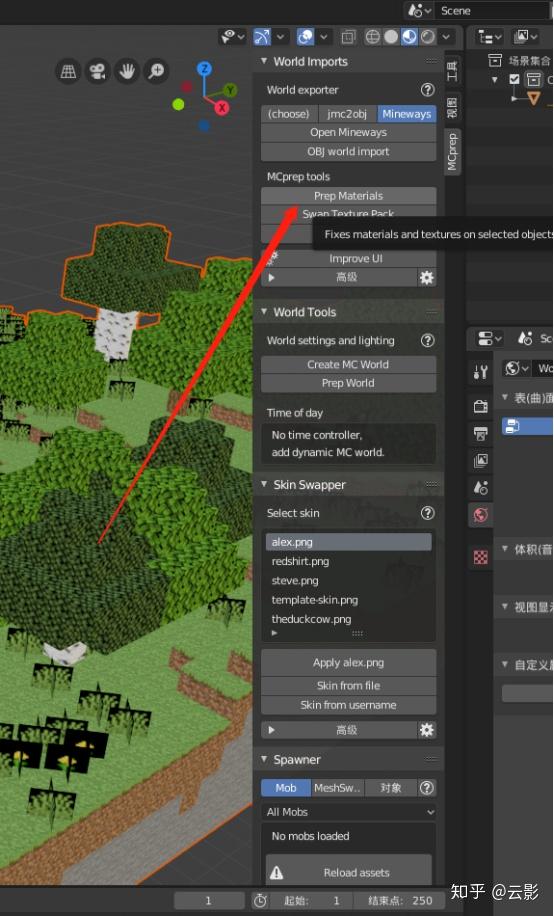Image resolution: width=554 pixels, height=916 pixels.
Task: Open gear settings in MCprep tools
Action: pyautogui.click(x=427, y=277)
